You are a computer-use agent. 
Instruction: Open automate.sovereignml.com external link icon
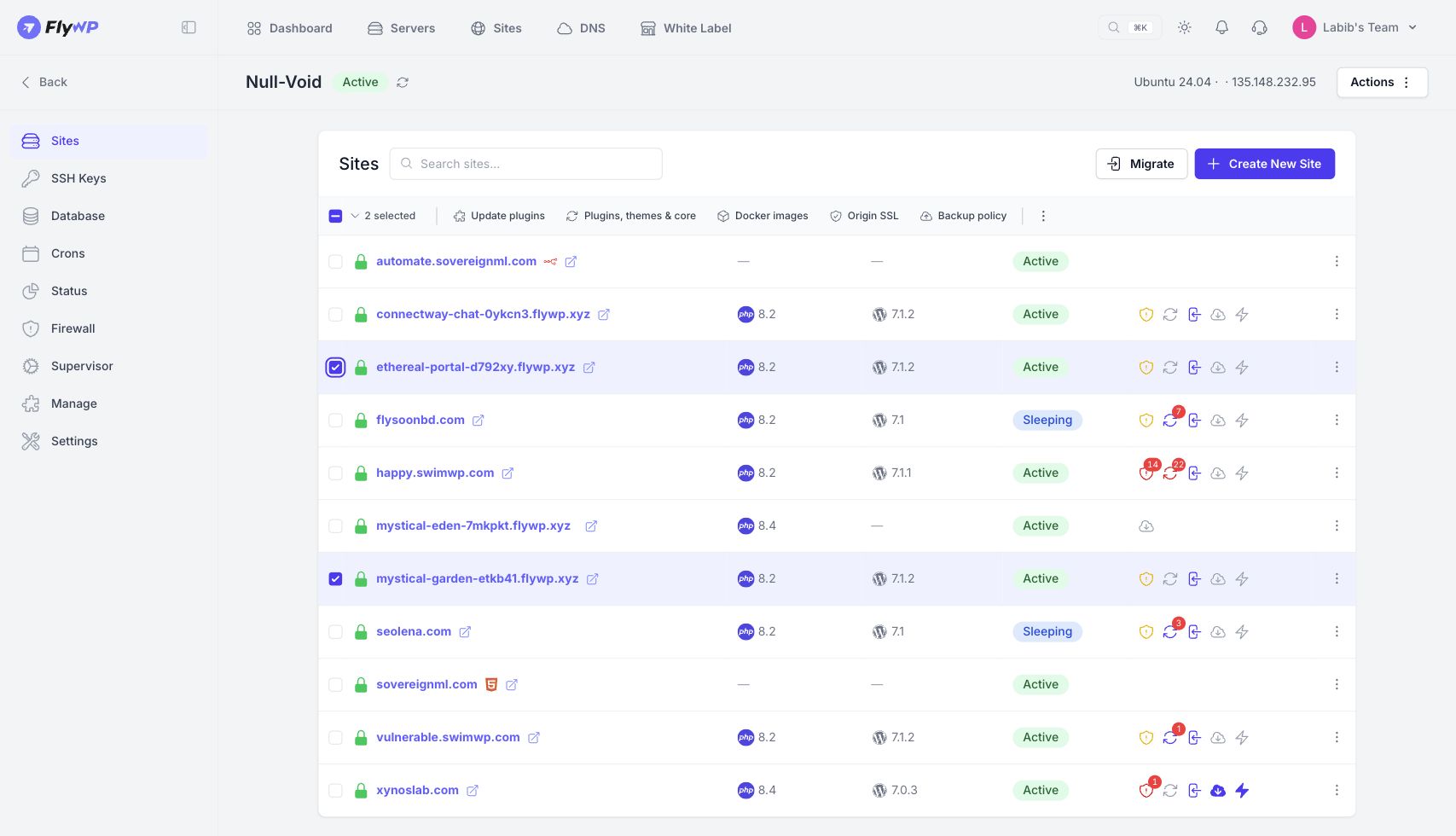571,261
